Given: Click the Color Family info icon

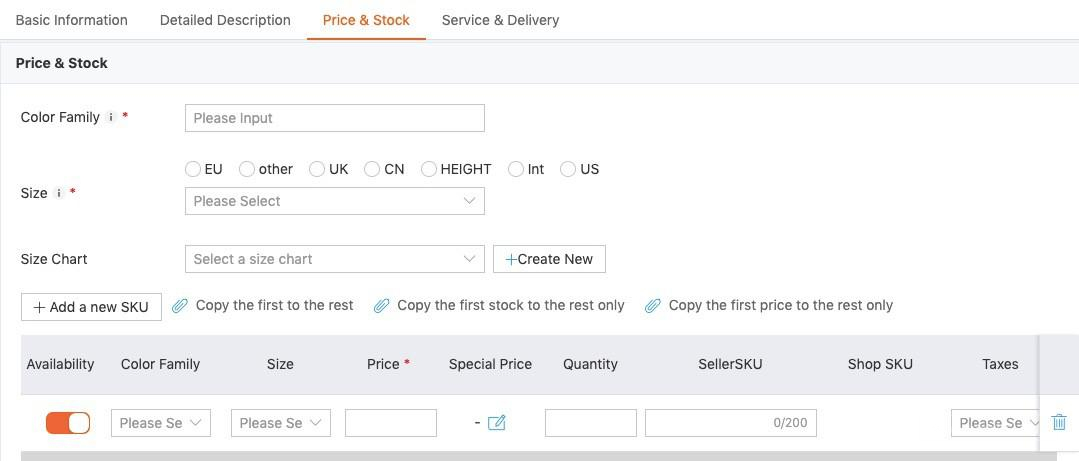Looking at the screenshot, I should tap(111, 117).
